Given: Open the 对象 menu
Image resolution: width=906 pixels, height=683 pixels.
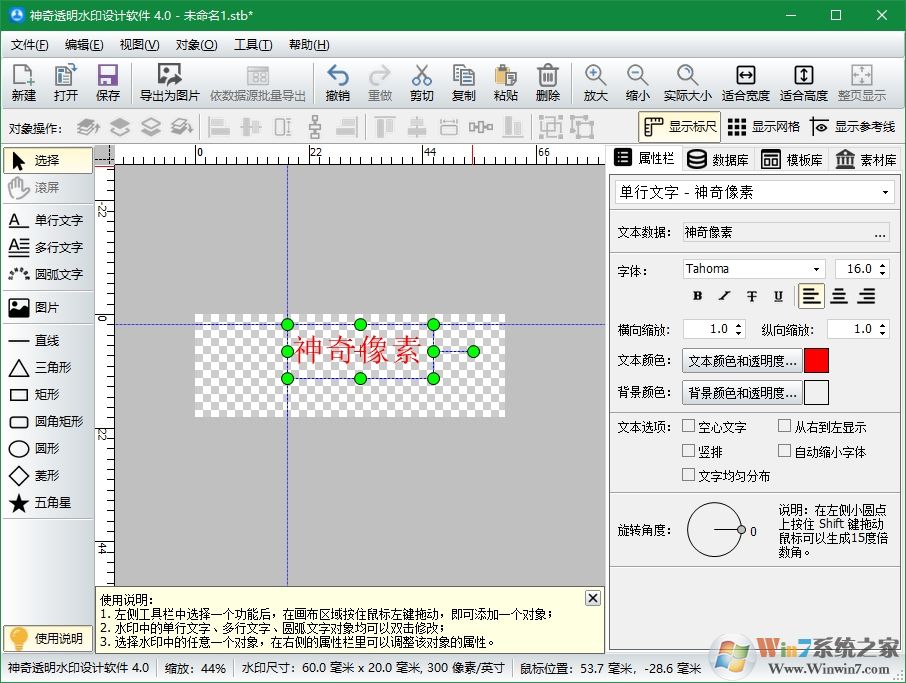Looking at the screenshot, I should pyautogui.click(x=197, y=44).
